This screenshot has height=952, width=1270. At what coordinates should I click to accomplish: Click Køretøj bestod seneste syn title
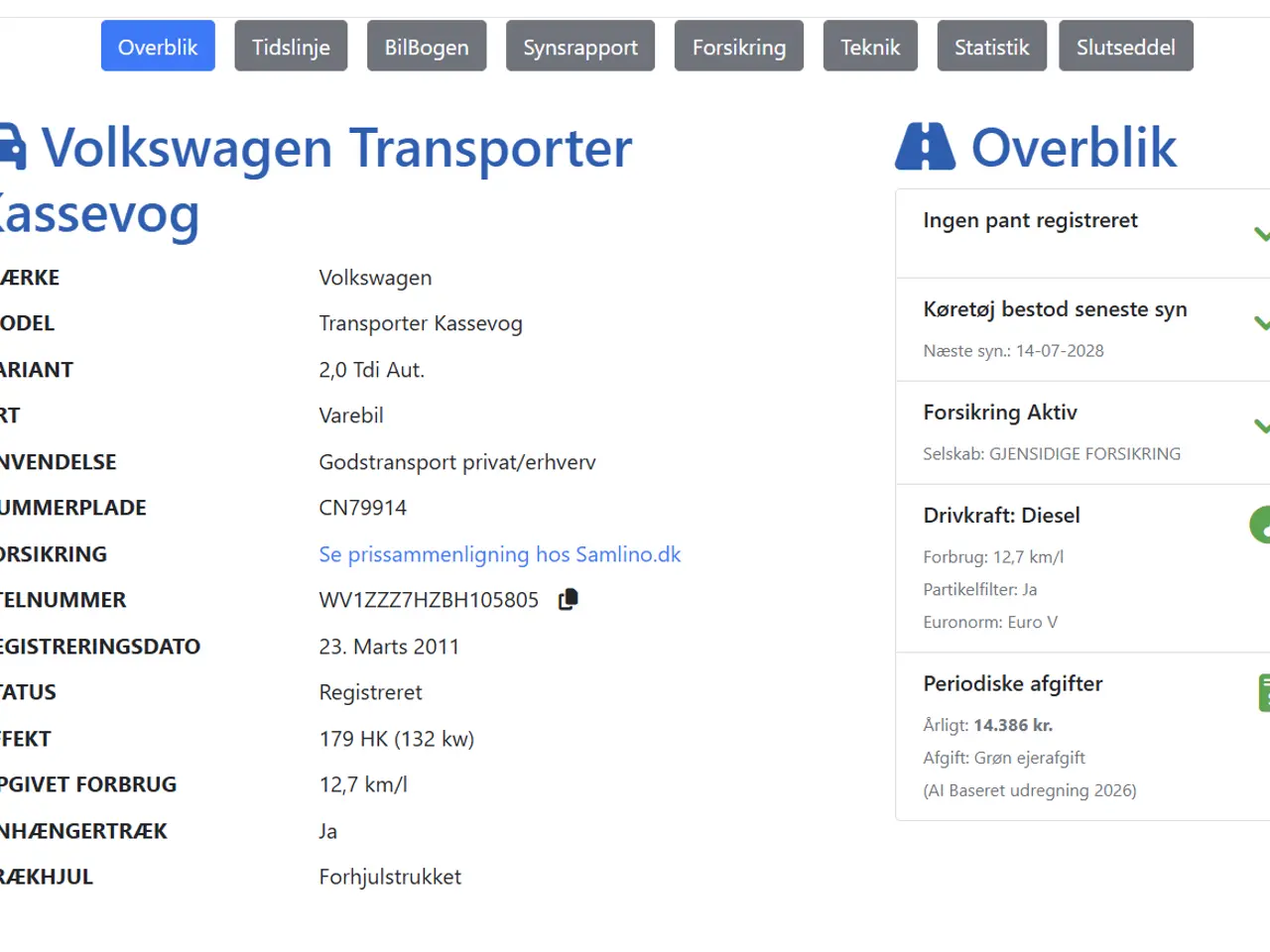pos(1055,309)
